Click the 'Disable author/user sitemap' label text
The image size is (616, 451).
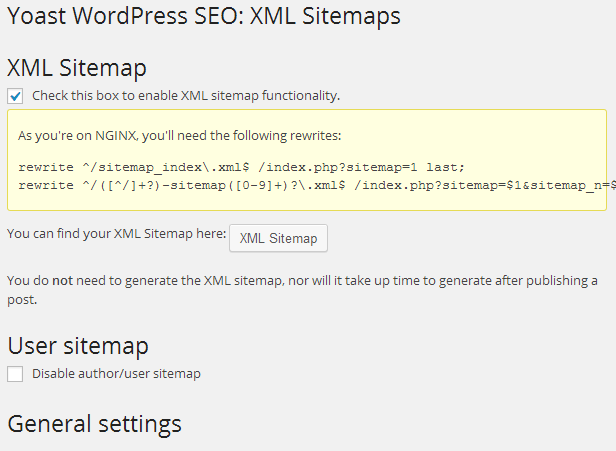point(116,374)
